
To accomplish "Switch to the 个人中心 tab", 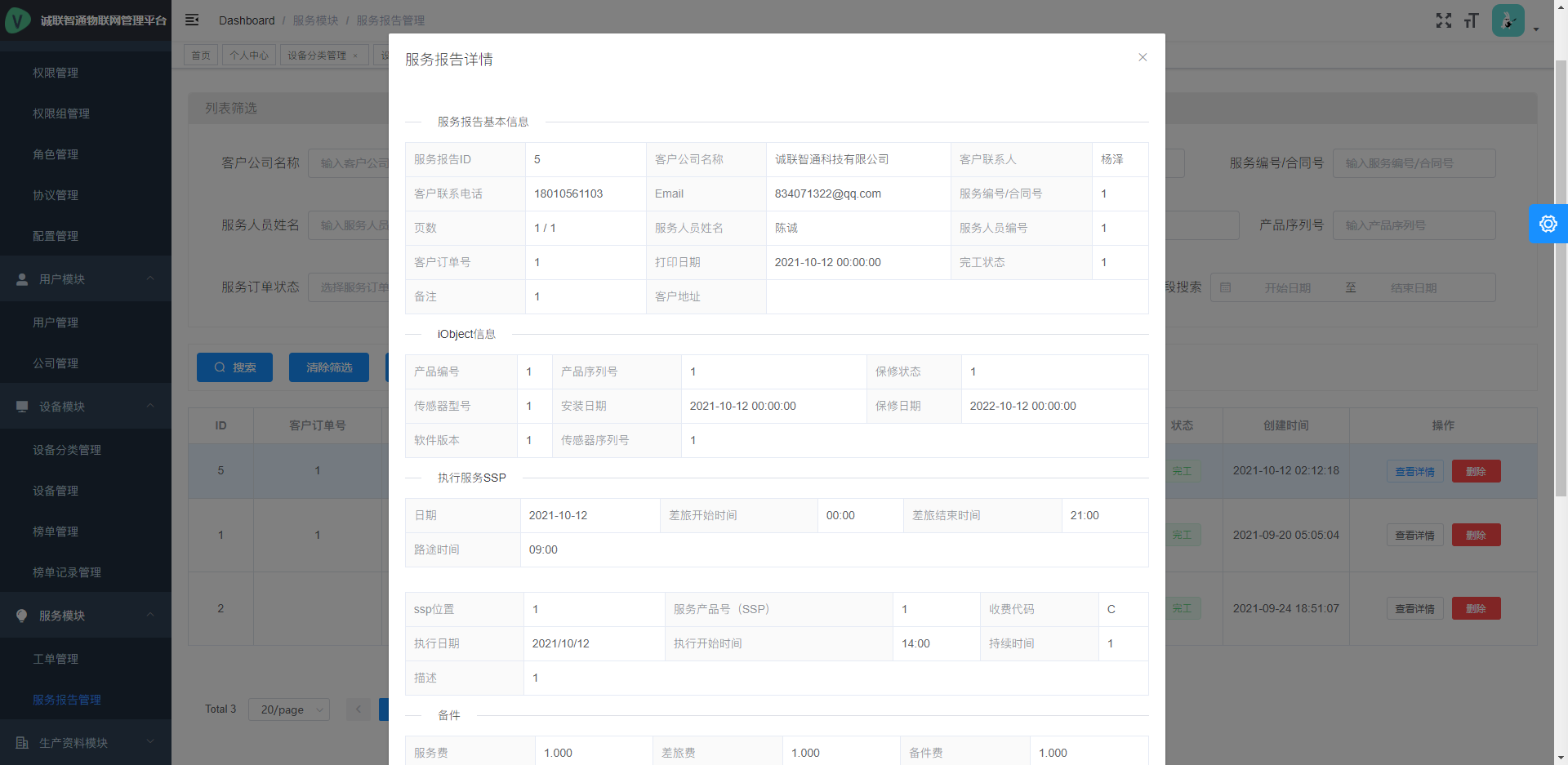I will [x=249, y=56].
